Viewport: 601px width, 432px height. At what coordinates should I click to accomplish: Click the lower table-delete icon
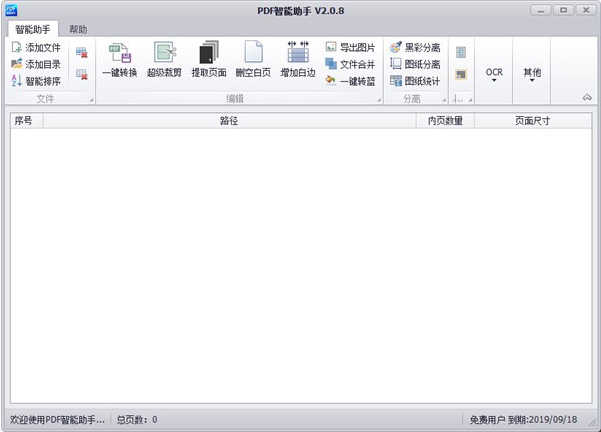(81, 74)
